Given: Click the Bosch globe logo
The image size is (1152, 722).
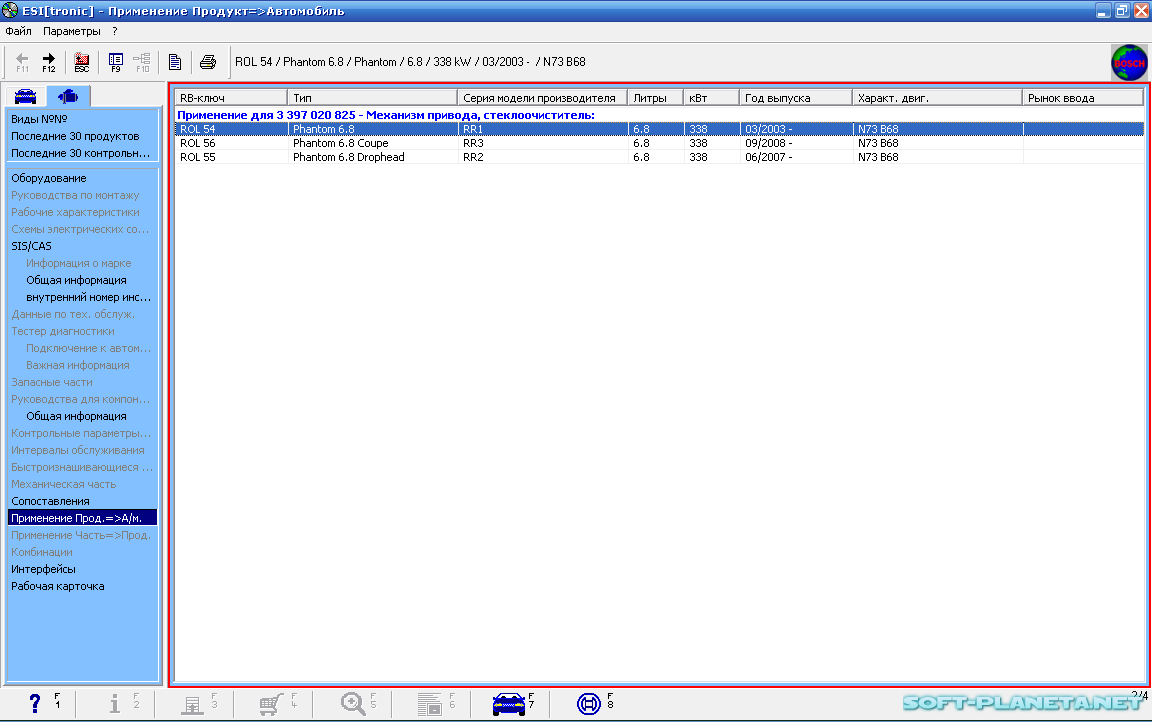Looking at the screenshot, I should [x=1129, y=62].
